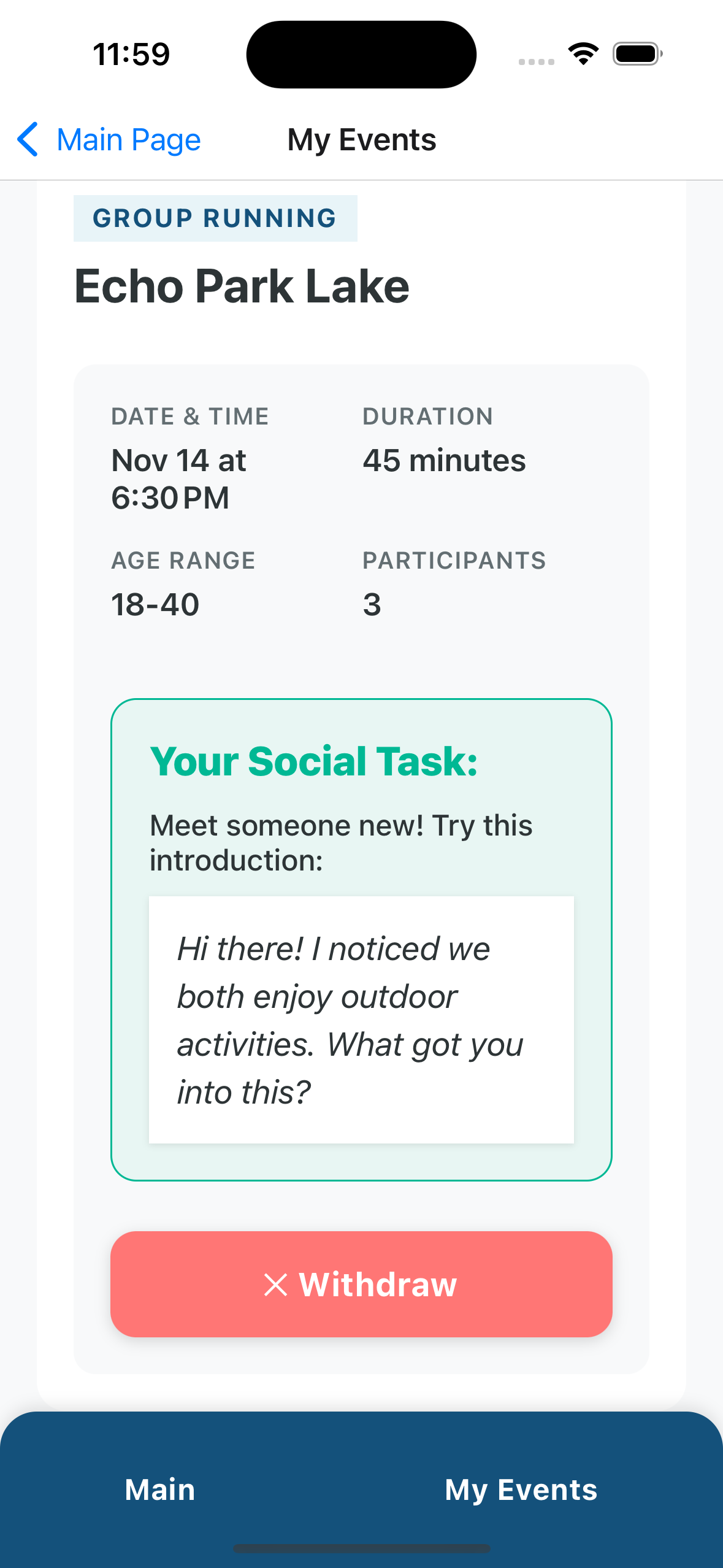Tap the Nov 14 at 6:30 PM date
Image resolution: width=723 pixels, height=1568 pixels.
coord(178,478)
